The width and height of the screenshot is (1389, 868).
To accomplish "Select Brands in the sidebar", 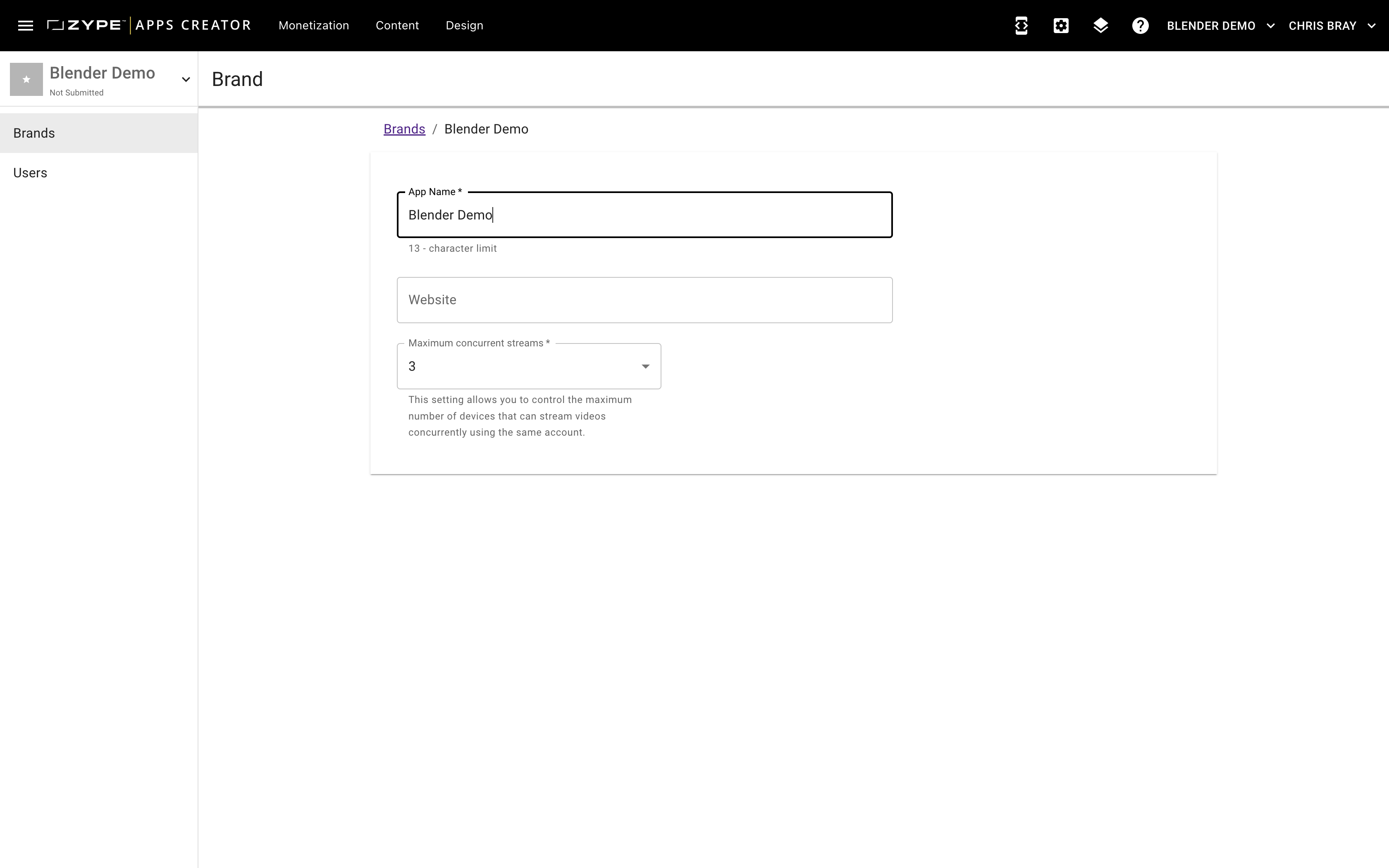I will tap(34, 133).
